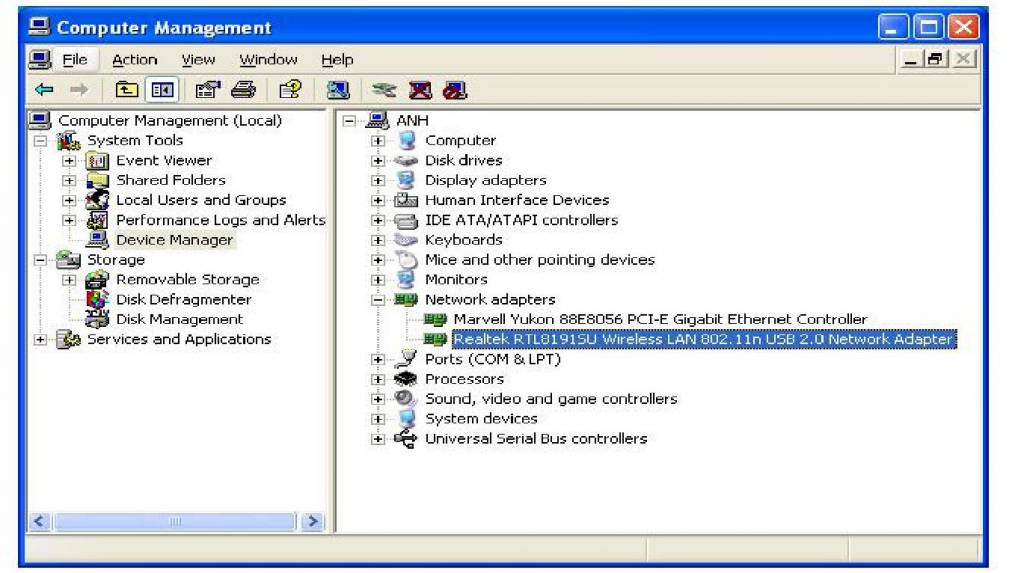
Task: Click the Marvell Yukon adapter icon
Action: coord(435,319)
